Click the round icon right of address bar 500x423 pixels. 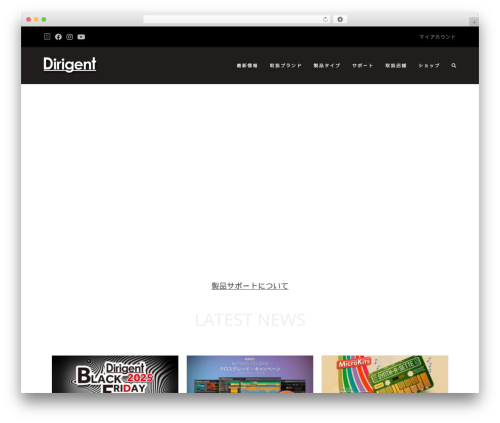point(340,20)
